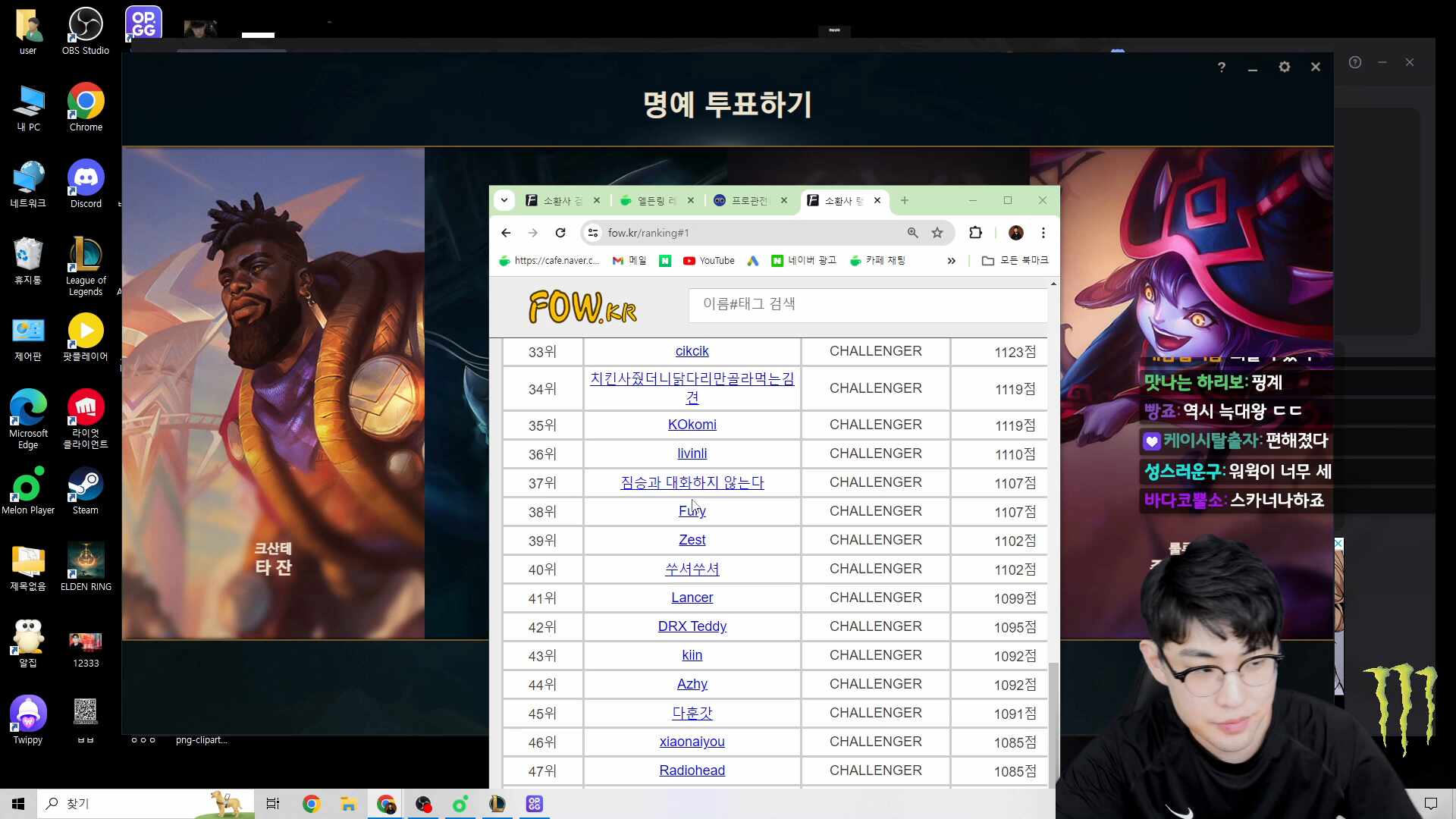Open the OP.GG app in the taskbar
Image resolution: width=1456 pixels, height=819 pixels.
pyautogui.click(x=534, y=804)
